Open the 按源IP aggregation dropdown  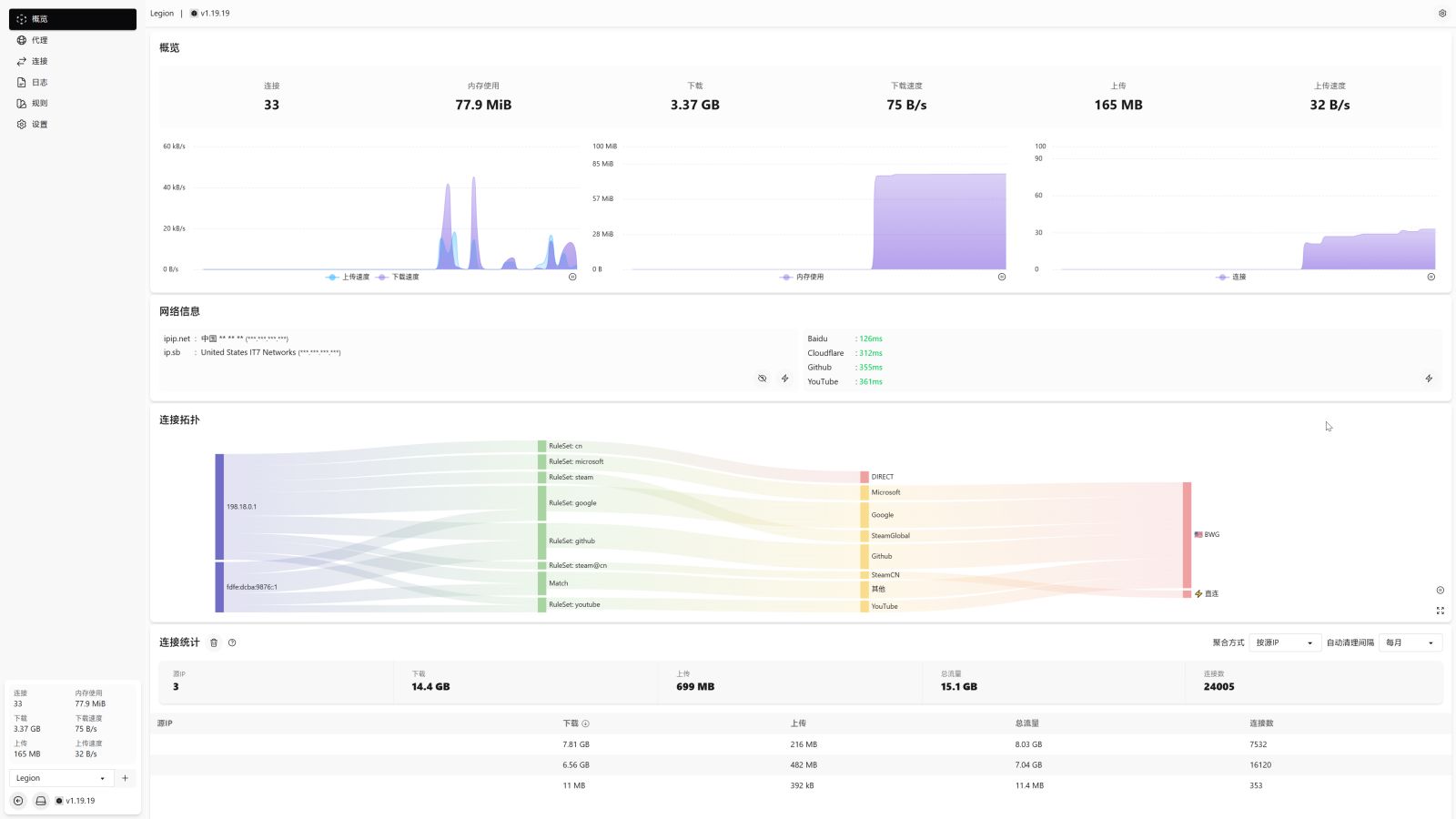click(x=1284, y=642)
